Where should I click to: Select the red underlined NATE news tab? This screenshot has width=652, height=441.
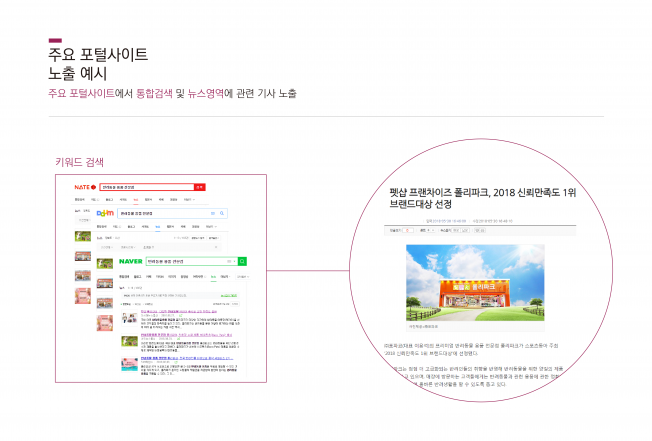136,200
